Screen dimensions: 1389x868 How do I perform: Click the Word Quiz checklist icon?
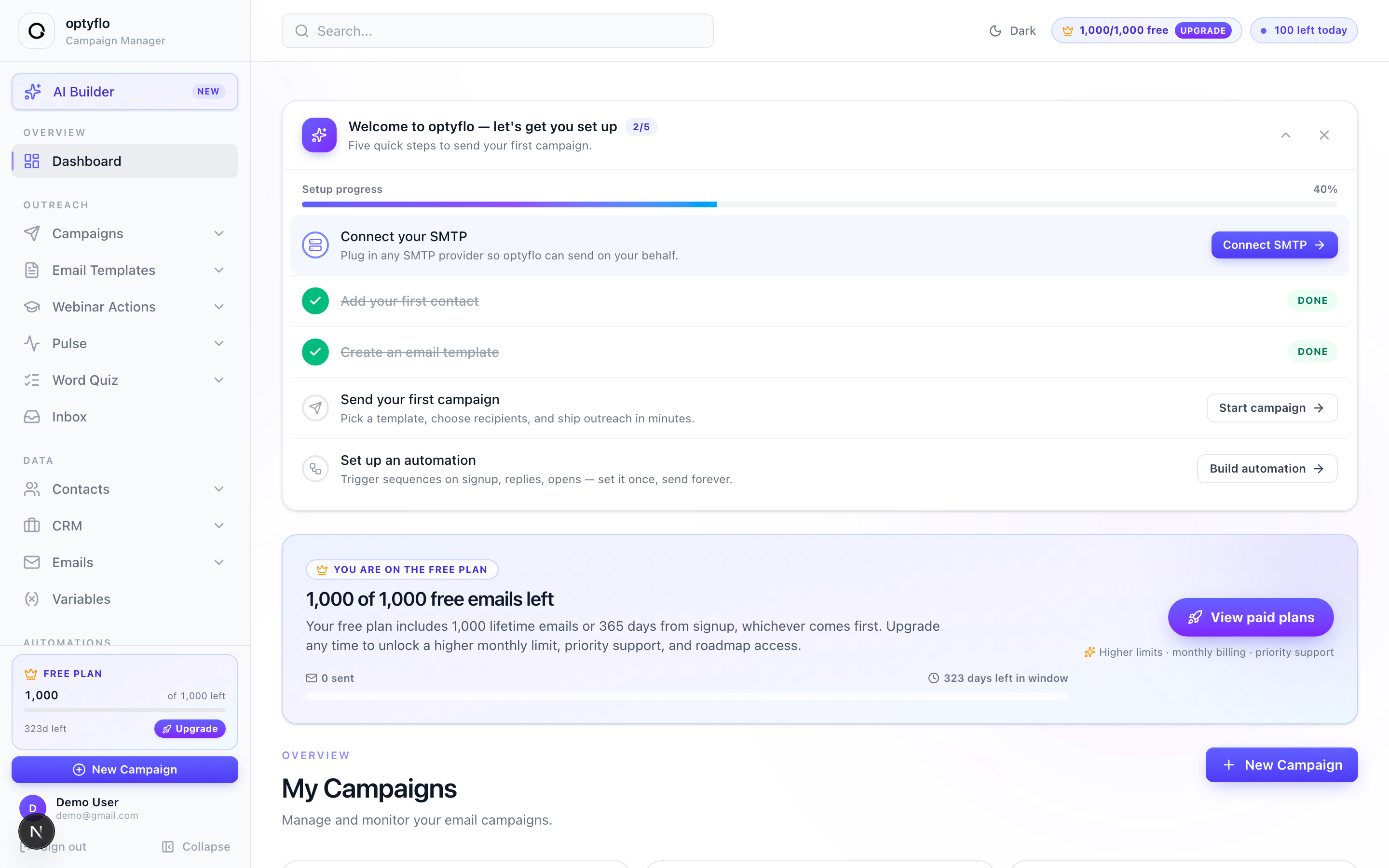[32, 380]
